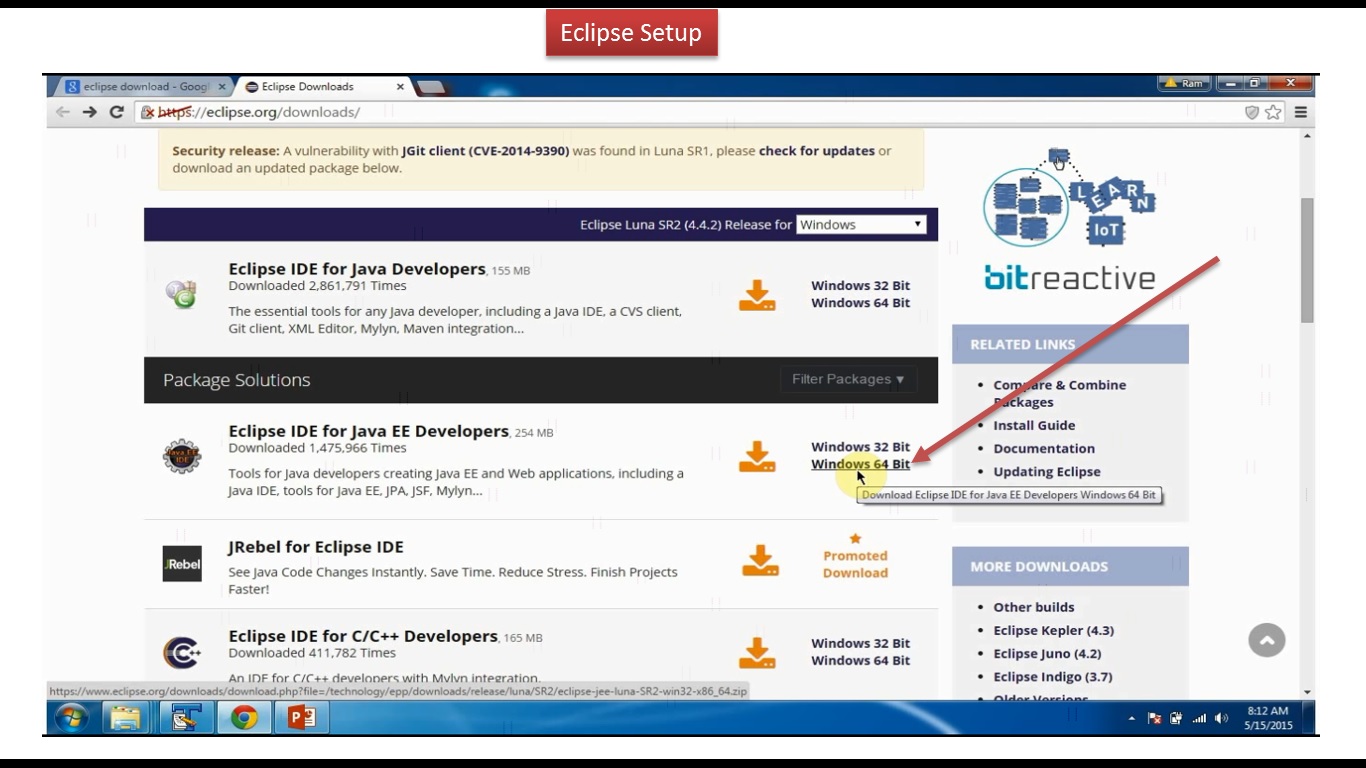
Task: Click the bitreactive advertisement image
Action: 1069,220
